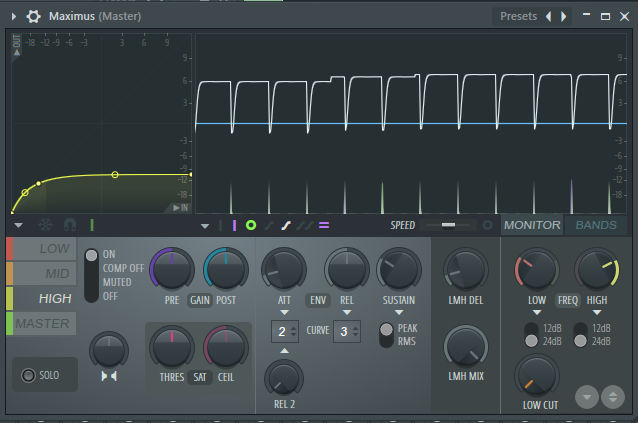Click the REL envelope knob
Viewport: 638px width, 423px height.
click(x=347, y=270)
